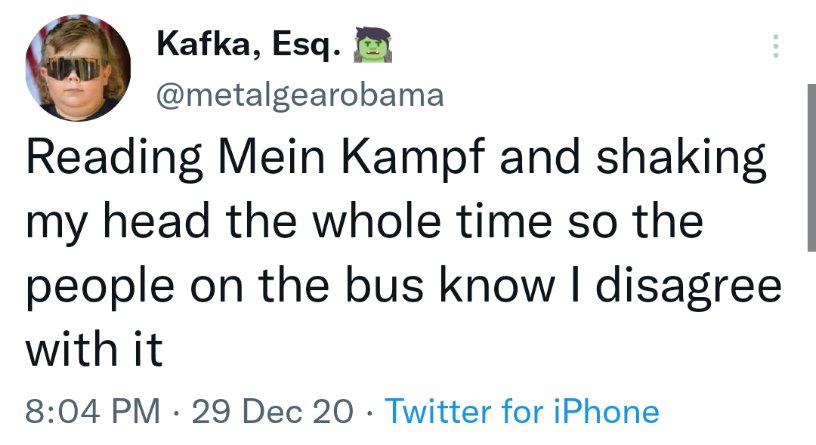Click the tweet line starting "my head"

pos(364,222)
